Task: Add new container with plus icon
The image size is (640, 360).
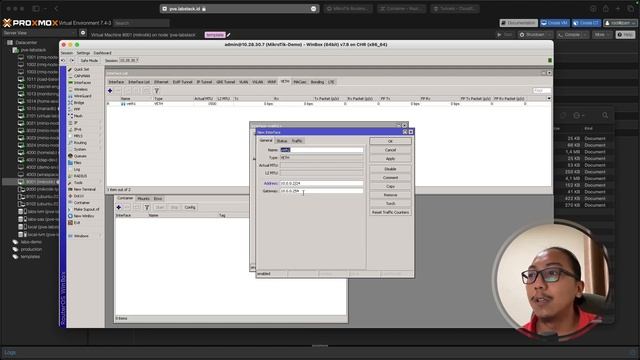Action: coord(119,207)
